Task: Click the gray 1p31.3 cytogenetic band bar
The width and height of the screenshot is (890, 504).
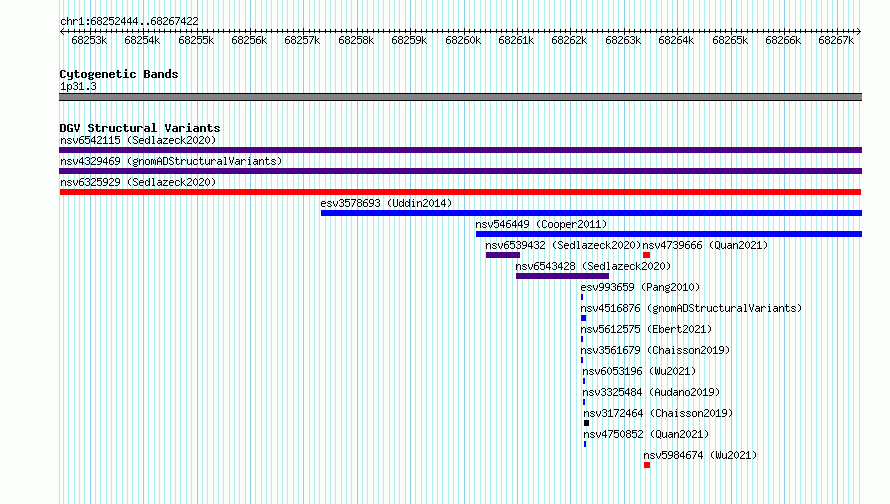Action: pyautogui.click(x=460, y=97)
